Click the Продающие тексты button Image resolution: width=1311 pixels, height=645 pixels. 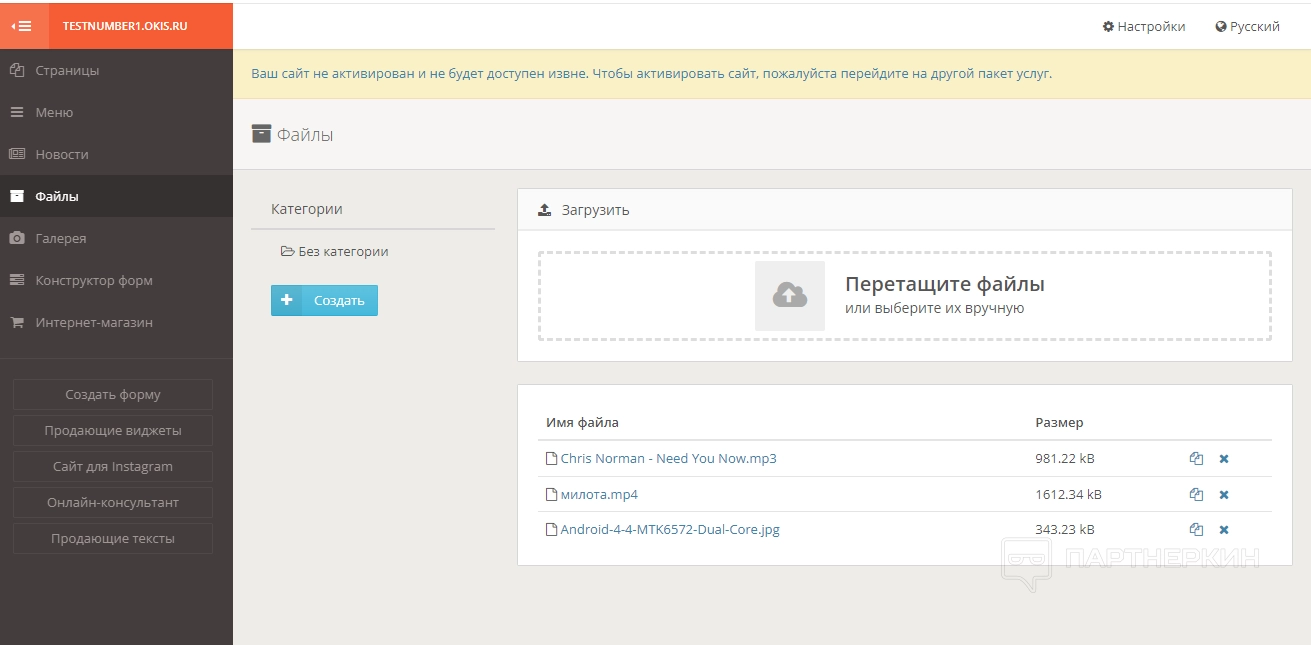pos(113,539)
